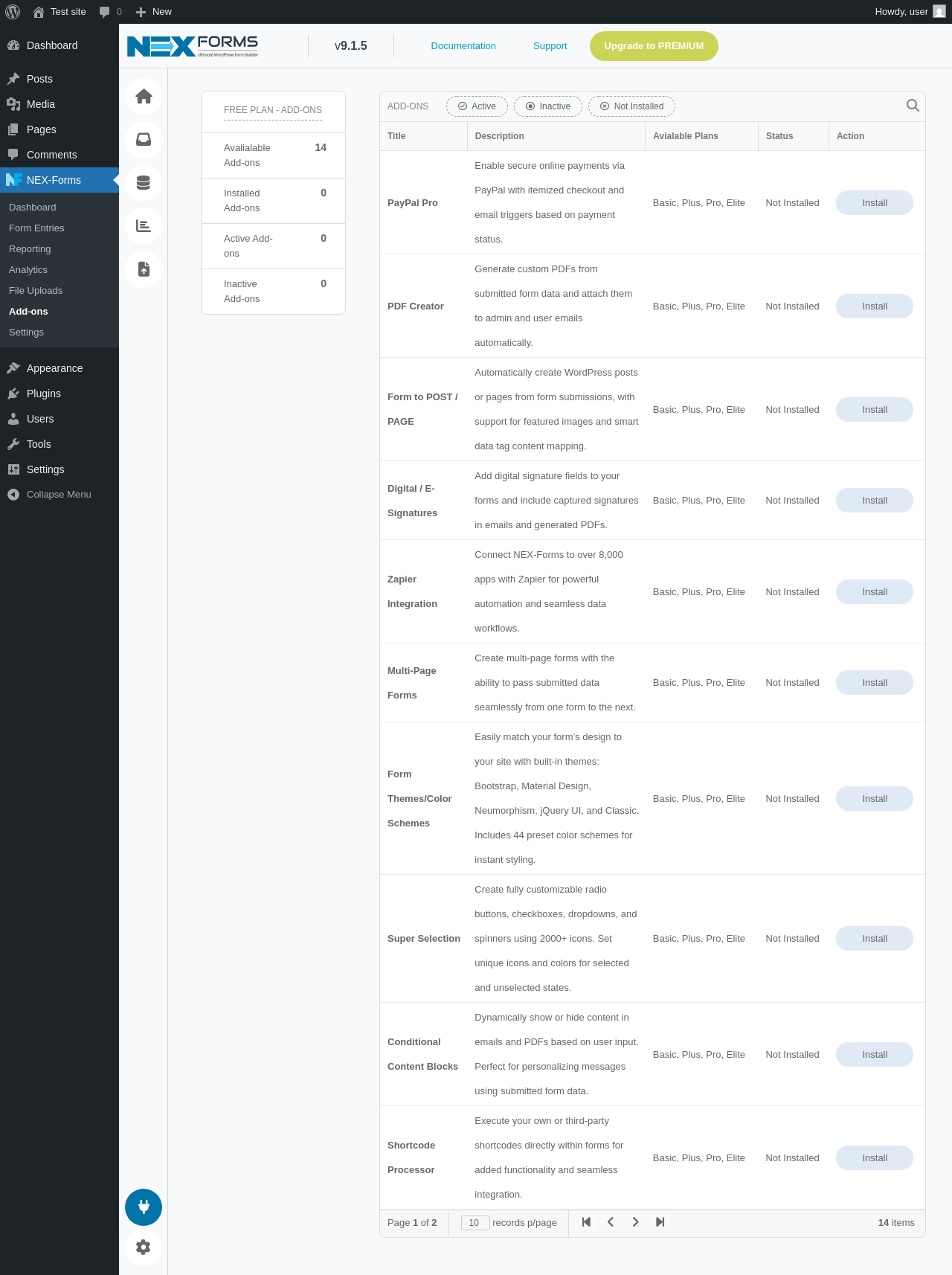Image resolution: width=952 pixels, height=1275 pixels.
Task: Select the add-ons plug icon
Action: tap(144, 1207)
